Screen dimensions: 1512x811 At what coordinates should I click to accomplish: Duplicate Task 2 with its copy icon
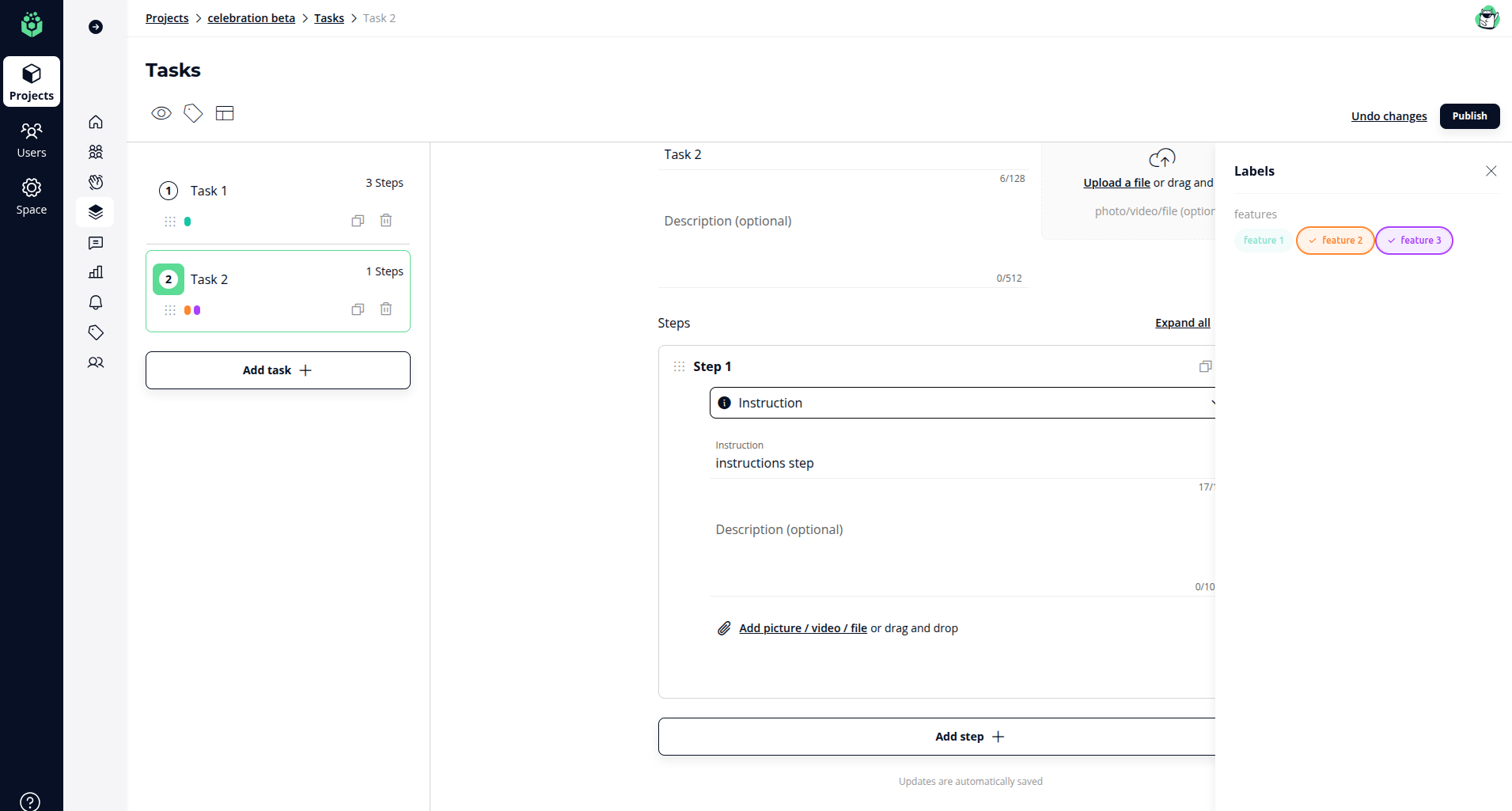358,309
